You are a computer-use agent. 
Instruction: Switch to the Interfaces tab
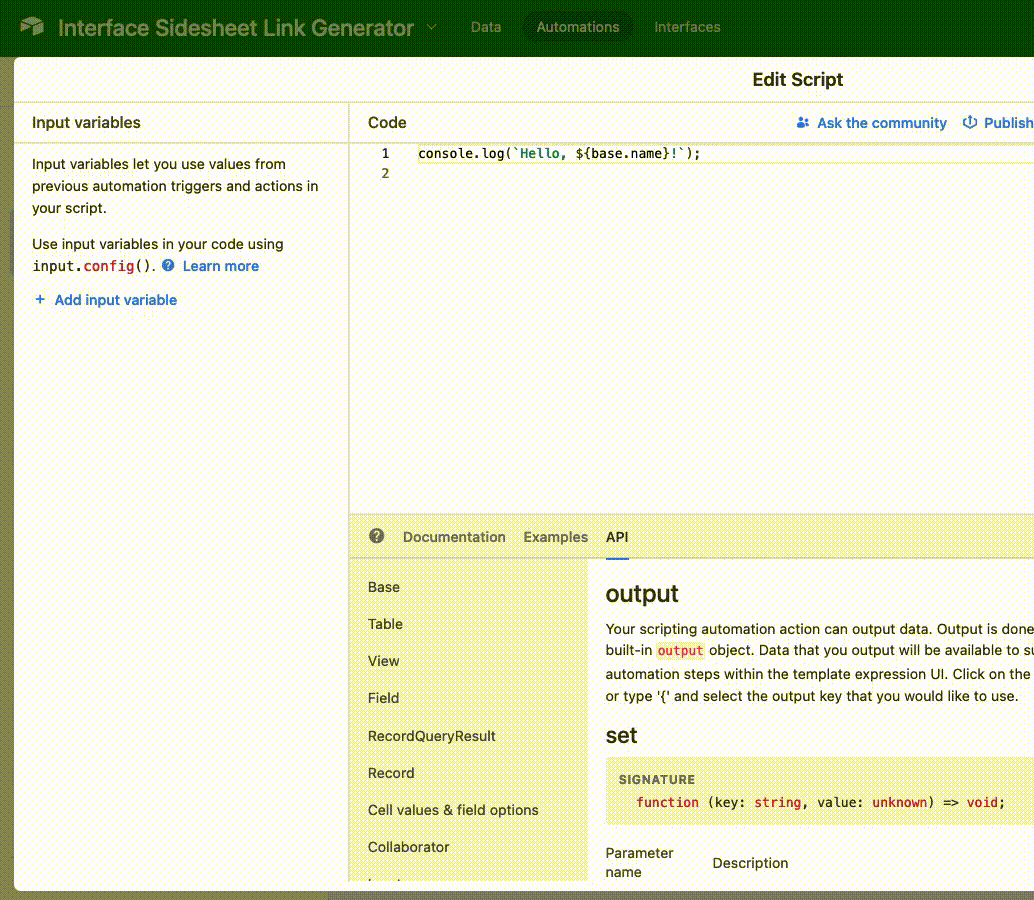(x=687, y=27)
